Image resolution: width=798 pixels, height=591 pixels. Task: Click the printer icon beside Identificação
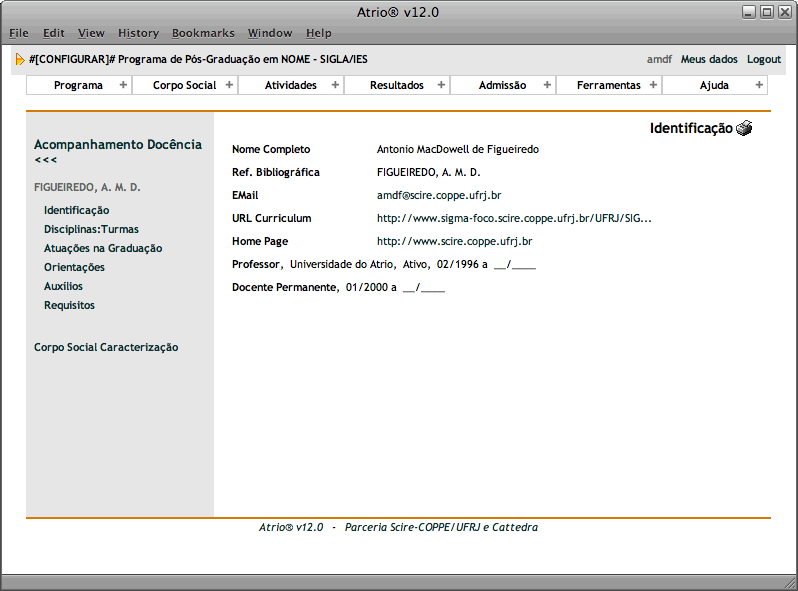[x=744, y=128]
